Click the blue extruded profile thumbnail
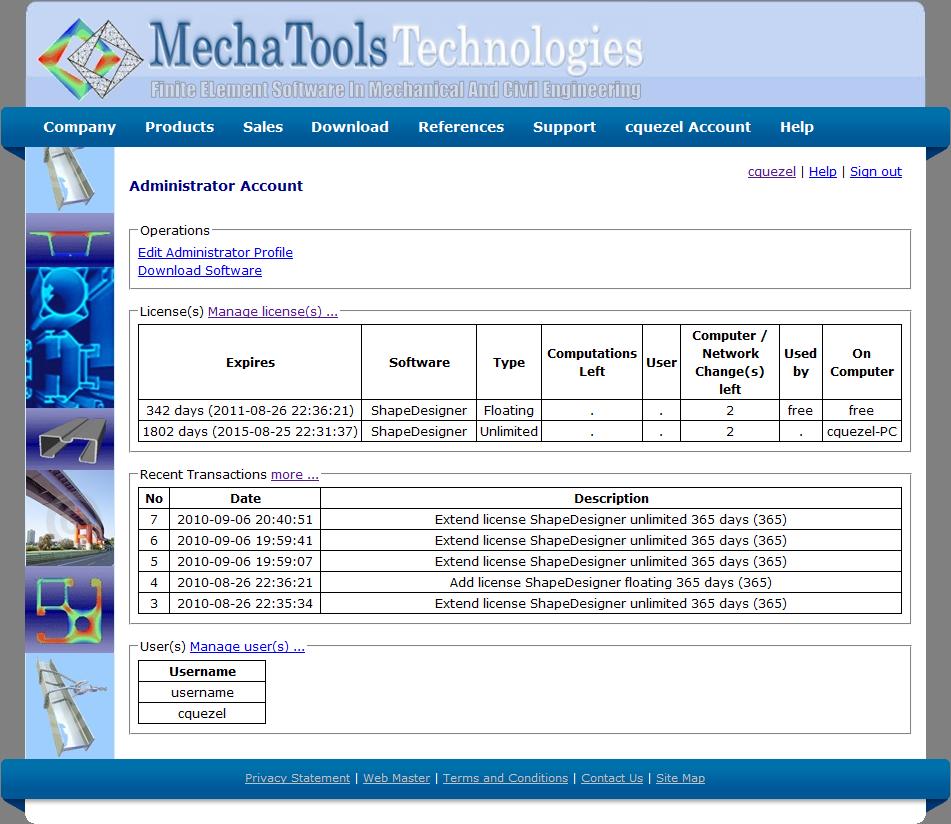The image size is (951, 824). click(70, 337)
